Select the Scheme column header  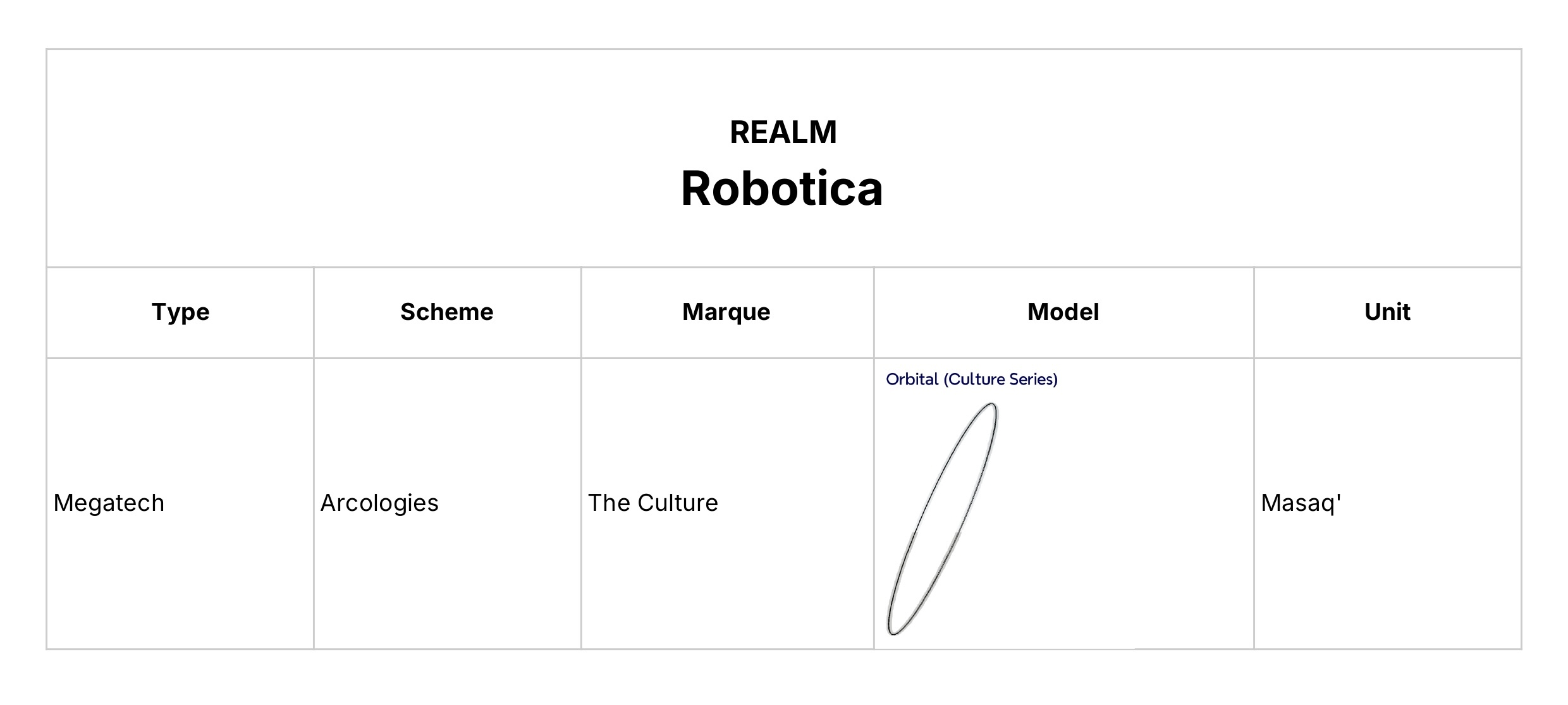click(446, 312)
